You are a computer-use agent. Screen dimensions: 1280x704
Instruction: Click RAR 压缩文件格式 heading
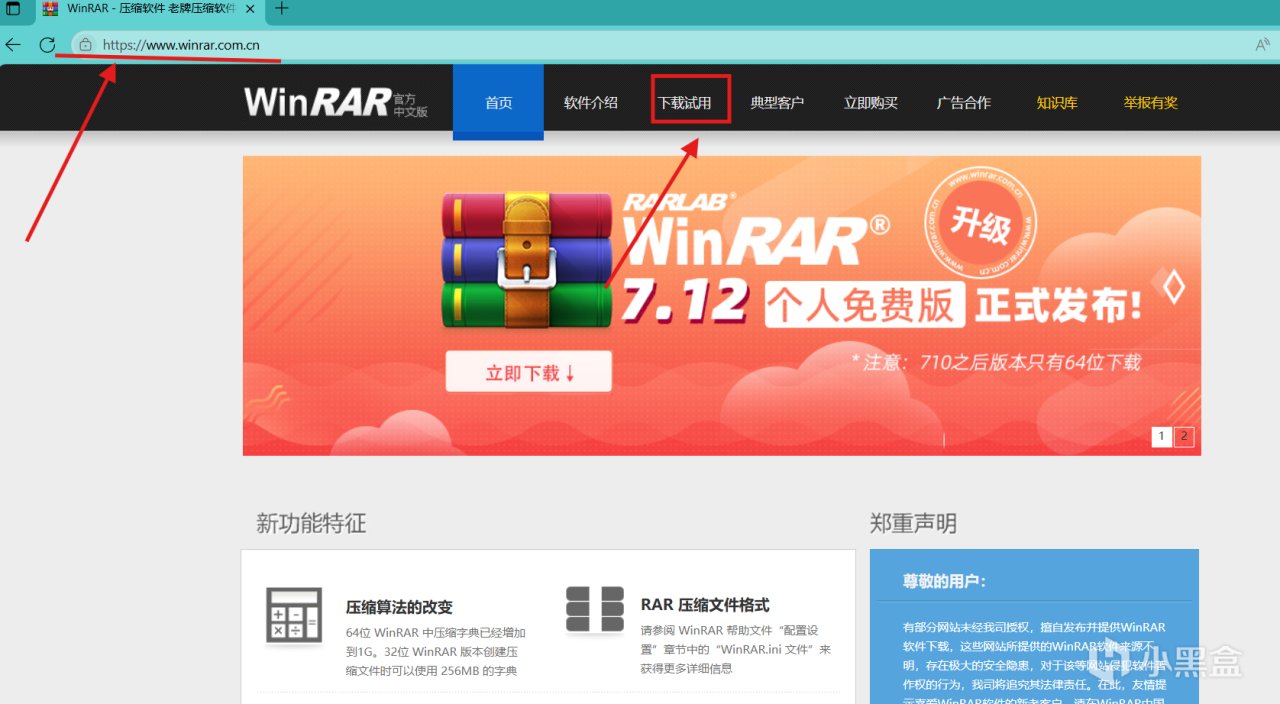pos(705,605)
